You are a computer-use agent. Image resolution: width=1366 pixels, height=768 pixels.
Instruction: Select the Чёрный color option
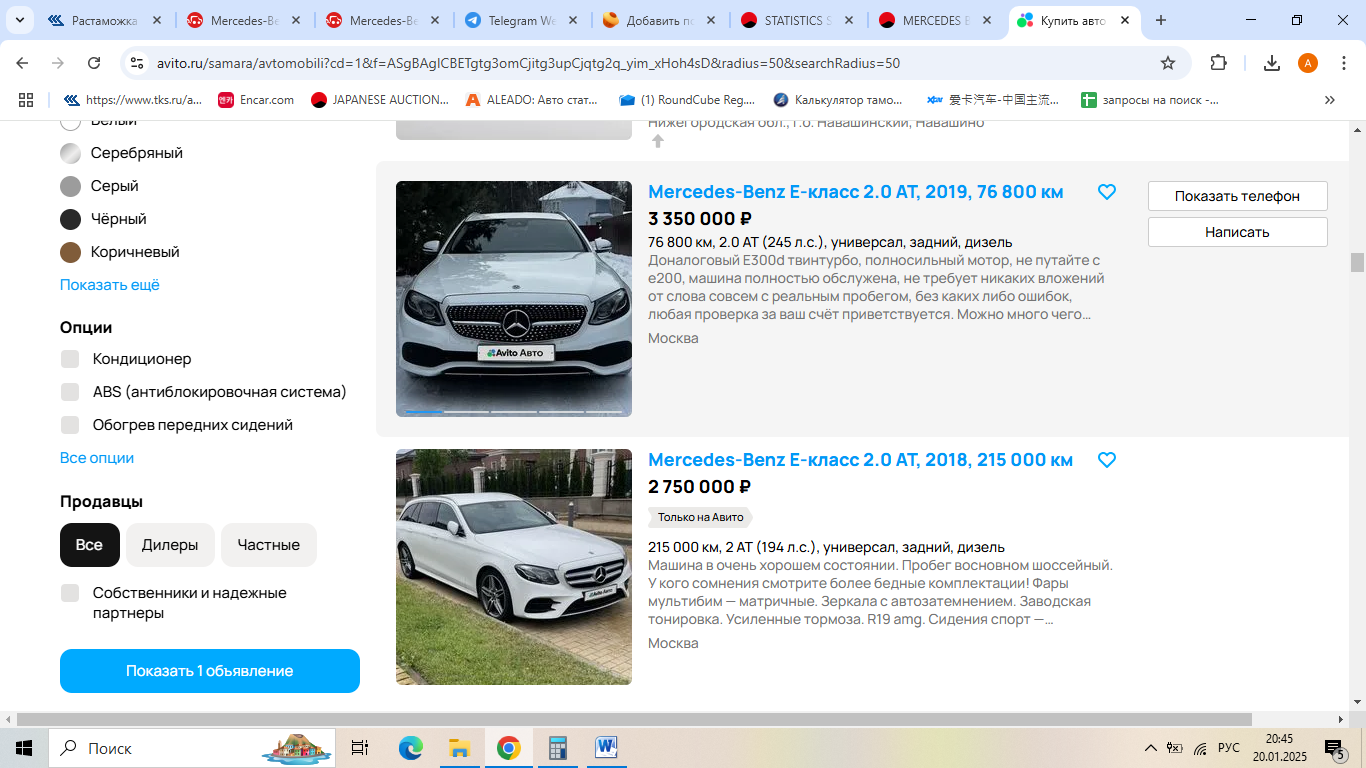[103, 219]
